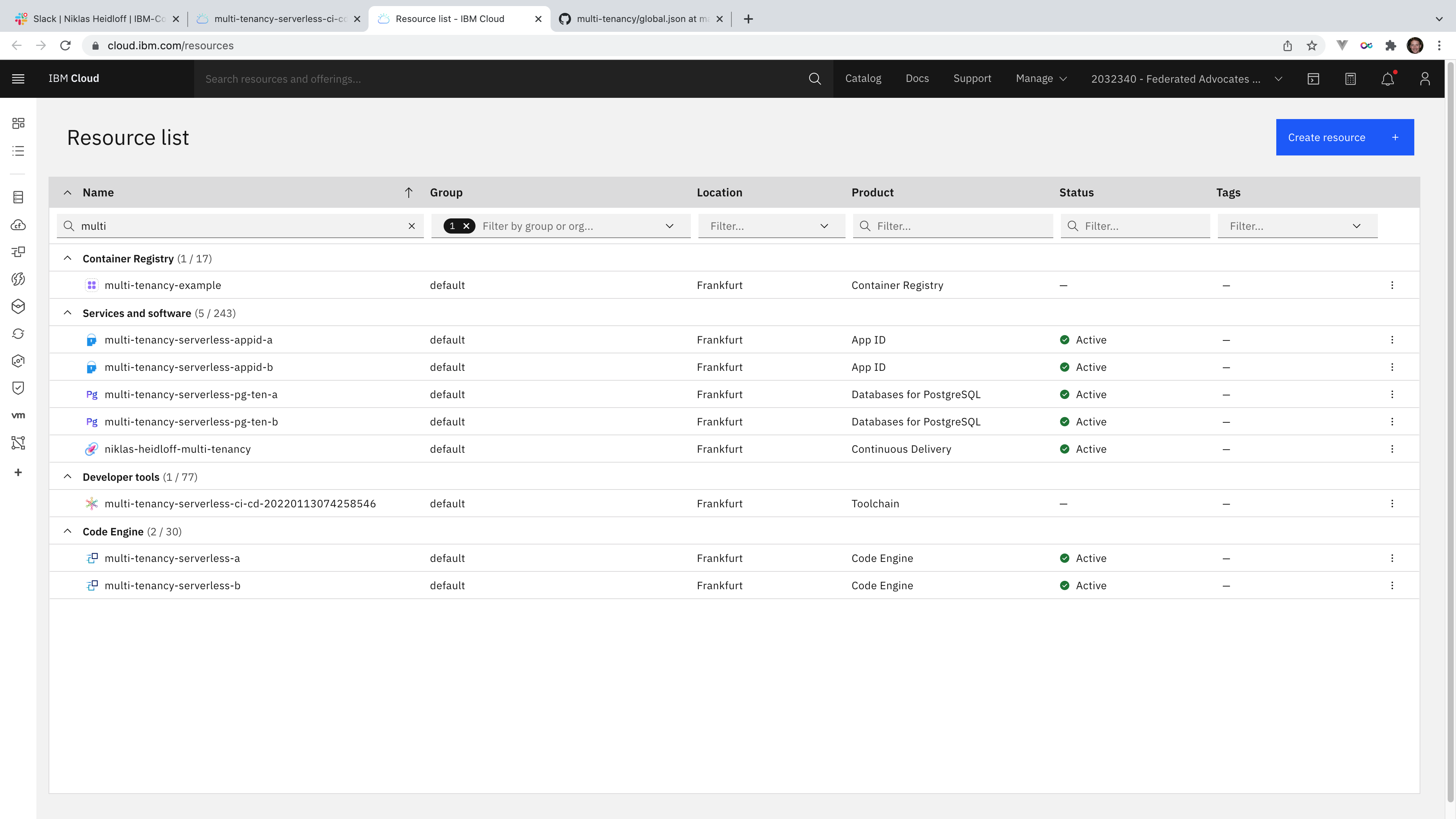Click the Dashboard icon in the left sidebar
The image size is (1456, 819).
tap(18, 123)
